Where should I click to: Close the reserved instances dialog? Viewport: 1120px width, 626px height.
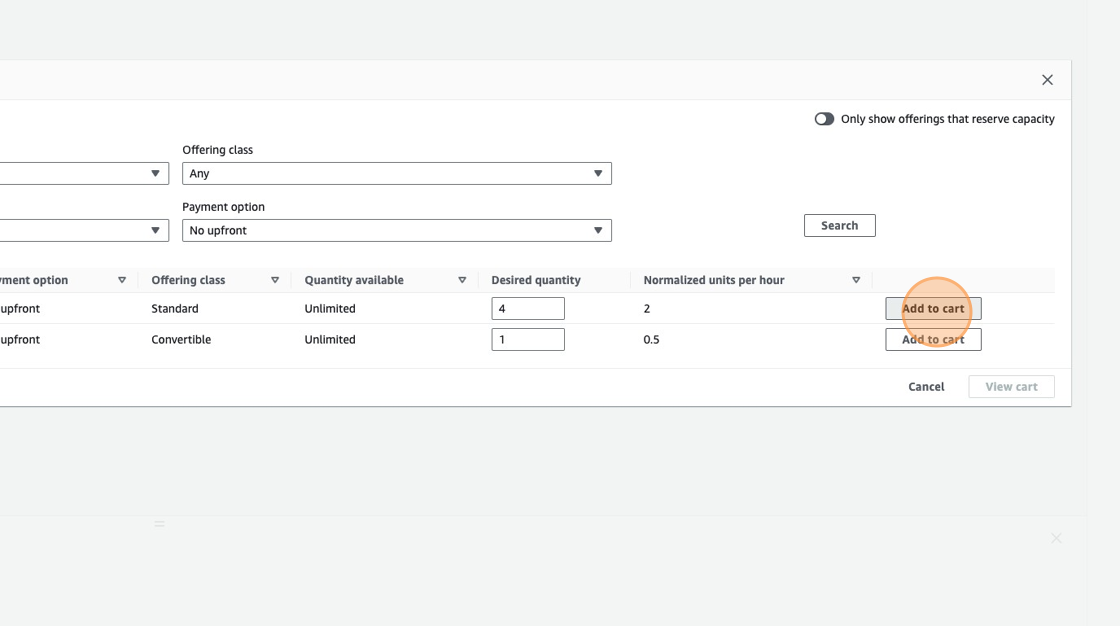tap(1047, 80)
